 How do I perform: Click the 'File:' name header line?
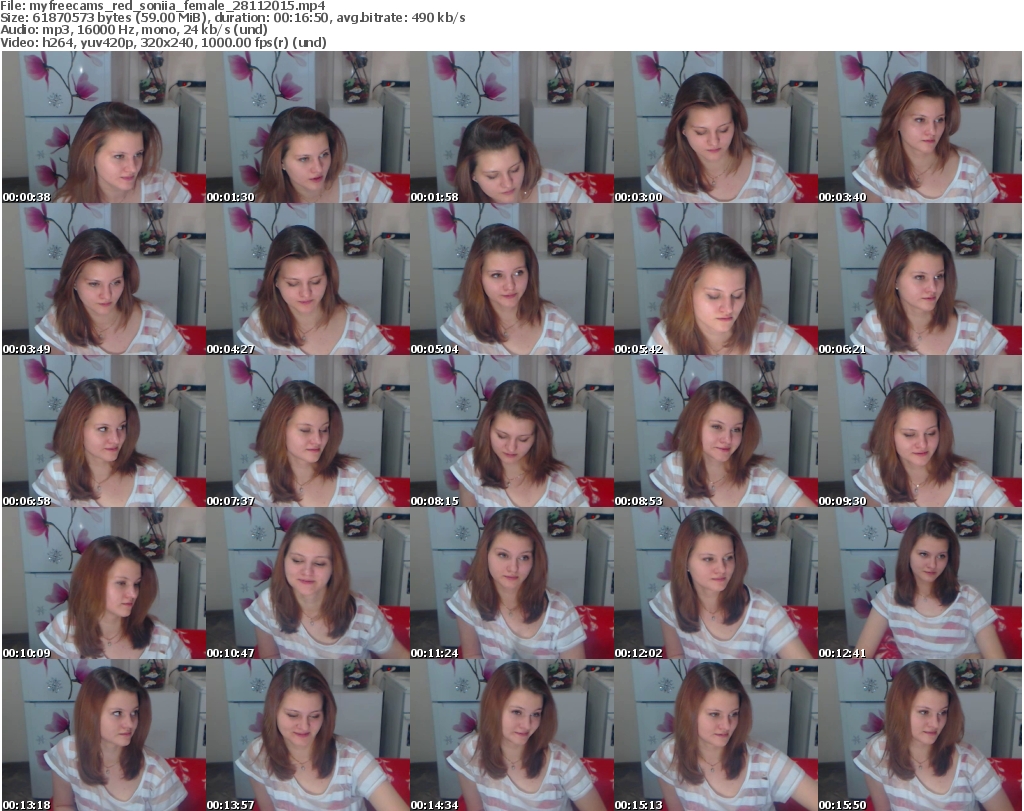(163, 6)
